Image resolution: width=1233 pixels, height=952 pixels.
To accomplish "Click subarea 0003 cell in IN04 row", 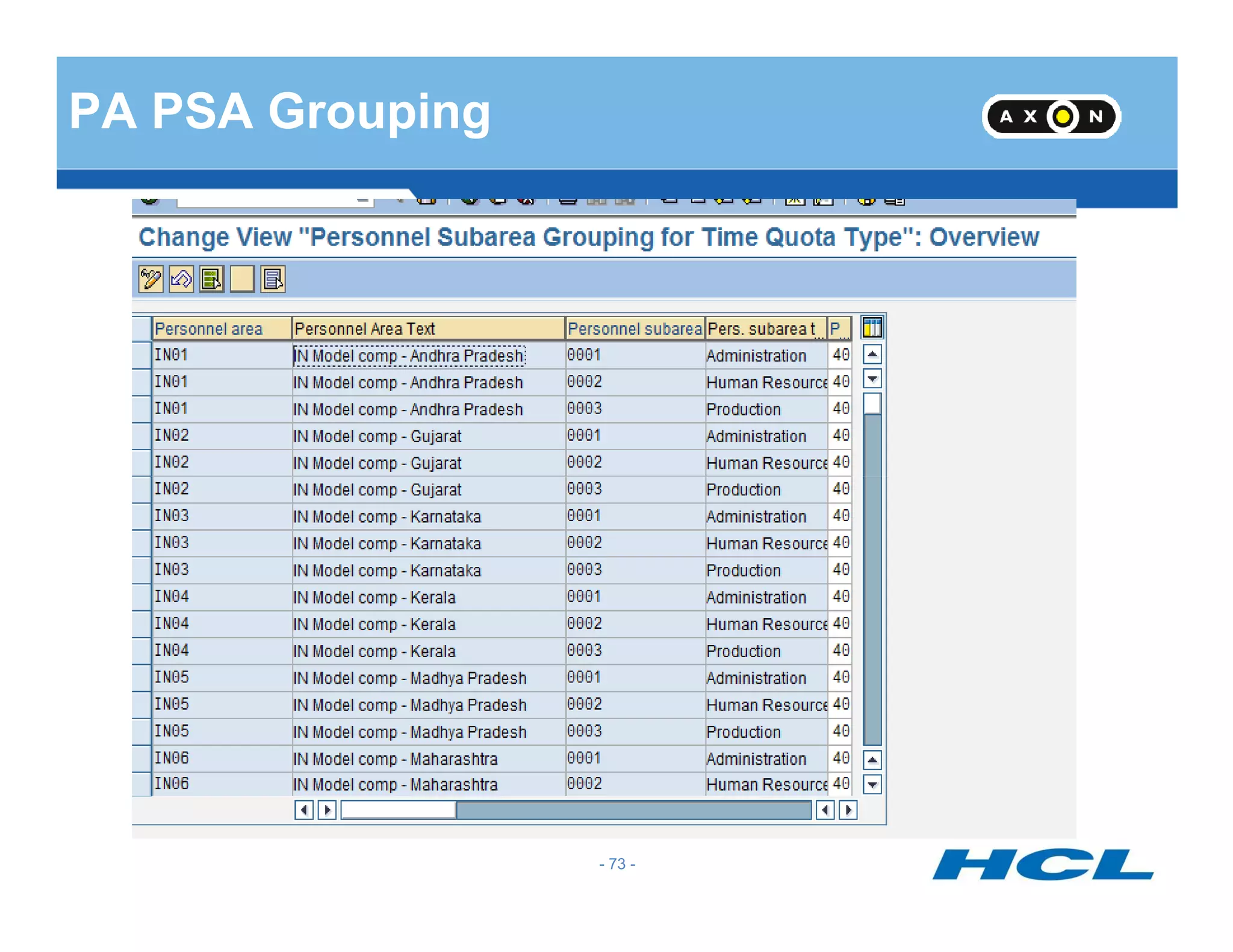I will pos(635,651).
